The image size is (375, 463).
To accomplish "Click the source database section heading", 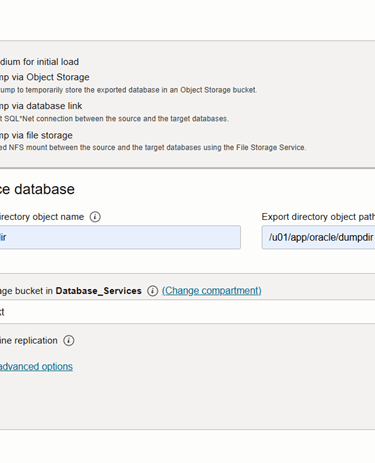I will click(x=37, y=189).
